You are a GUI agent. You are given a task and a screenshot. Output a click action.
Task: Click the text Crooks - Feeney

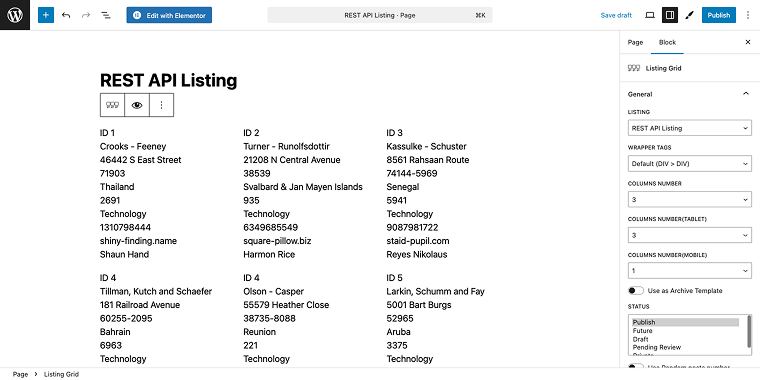[x=133, y=146]
